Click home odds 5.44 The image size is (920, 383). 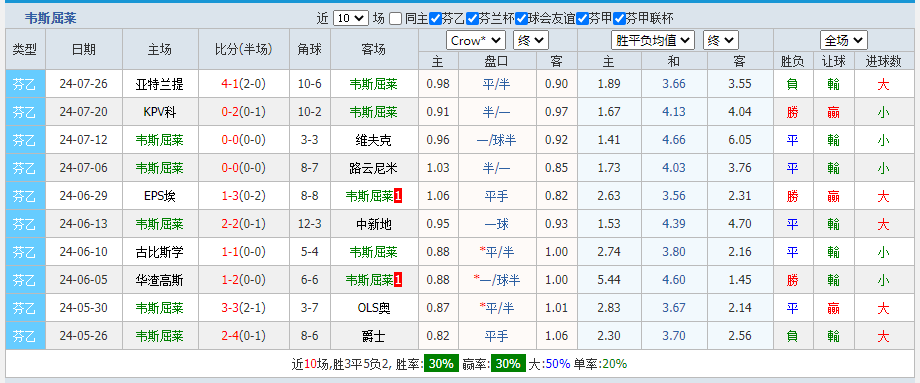click(x=609, y=280)
